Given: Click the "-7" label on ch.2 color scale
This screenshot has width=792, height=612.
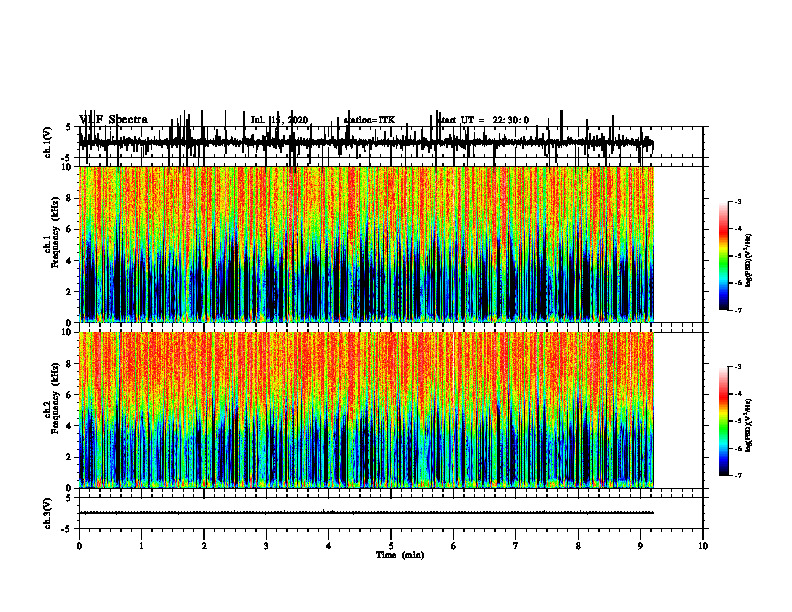Looking at the screenshot, I should [737, 475].
